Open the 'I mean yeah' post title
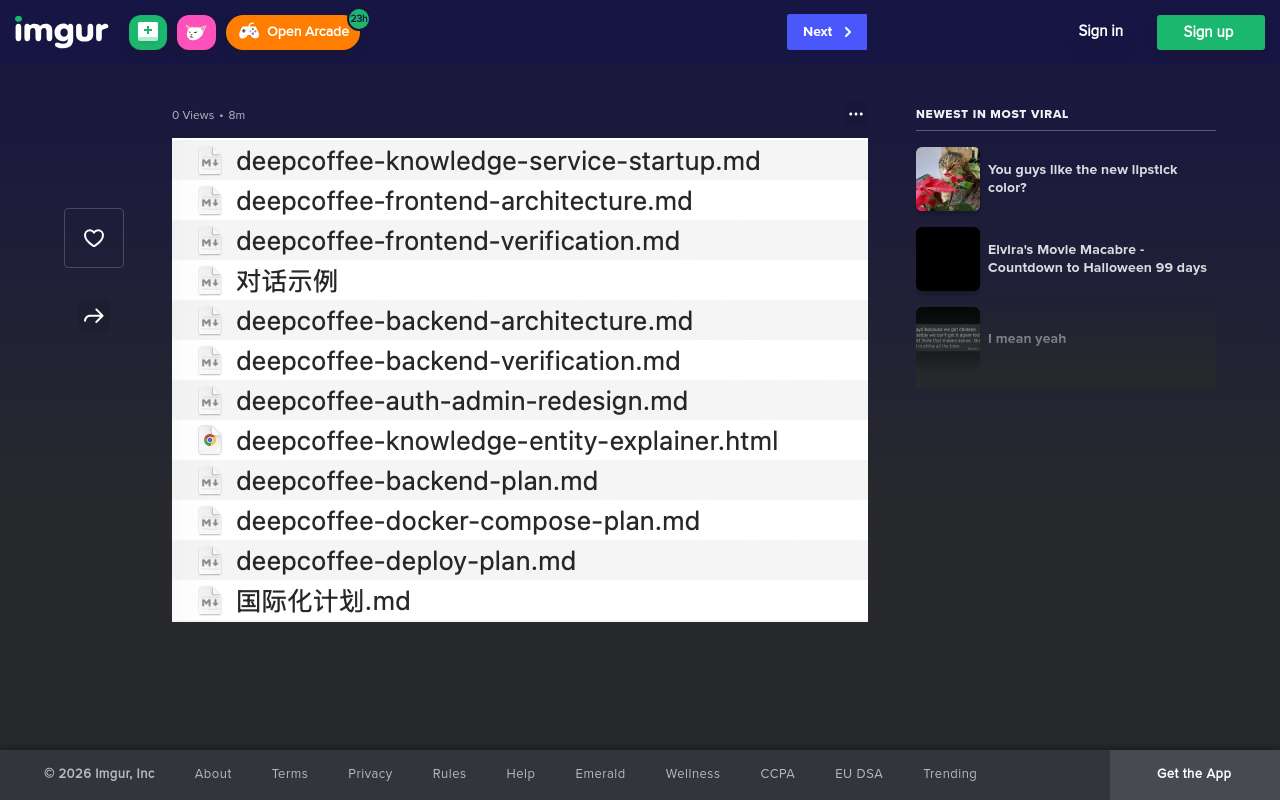This screenshot has height=800, width=1280. [x=1027, y=339]
